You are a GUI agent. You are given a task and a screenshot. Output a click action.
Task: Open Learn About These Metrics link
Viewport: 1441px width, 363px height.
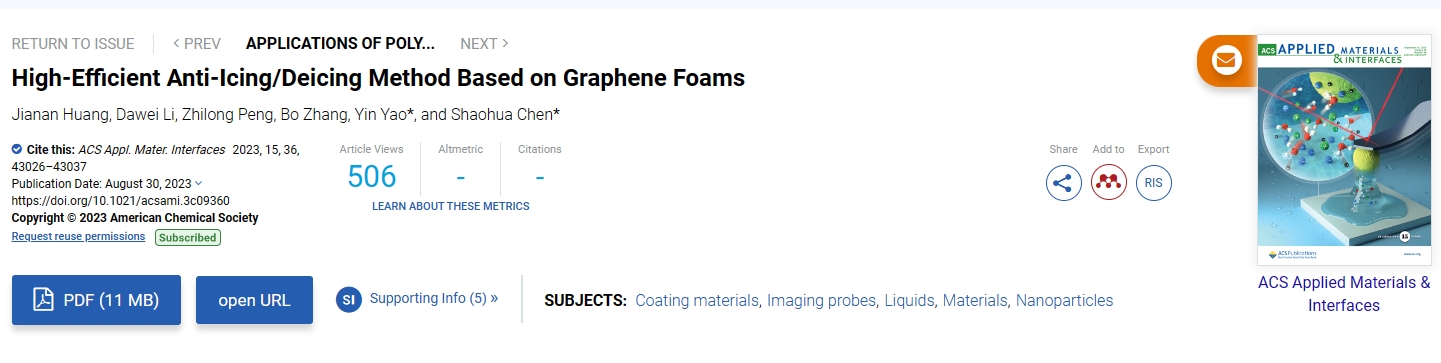coord(451,206)
